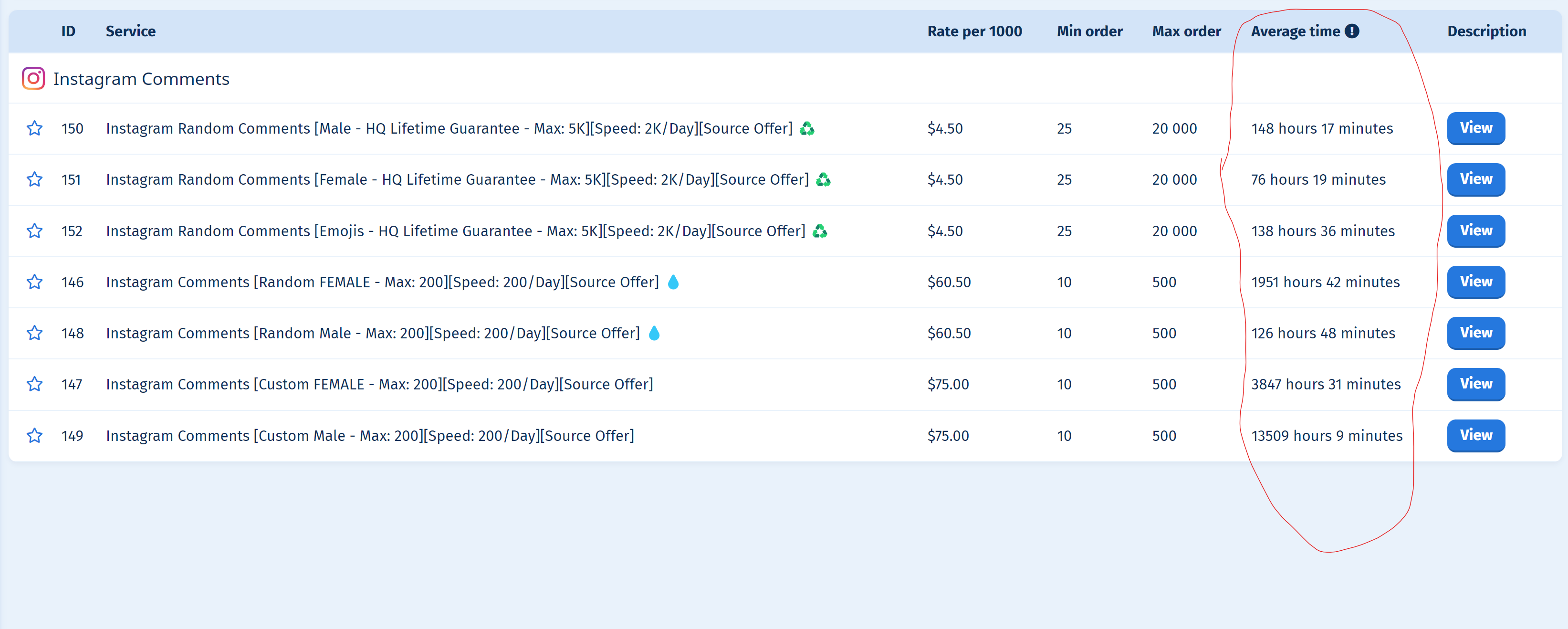
Task: Click the Min order column header
Action: [x=1089, y=31]
